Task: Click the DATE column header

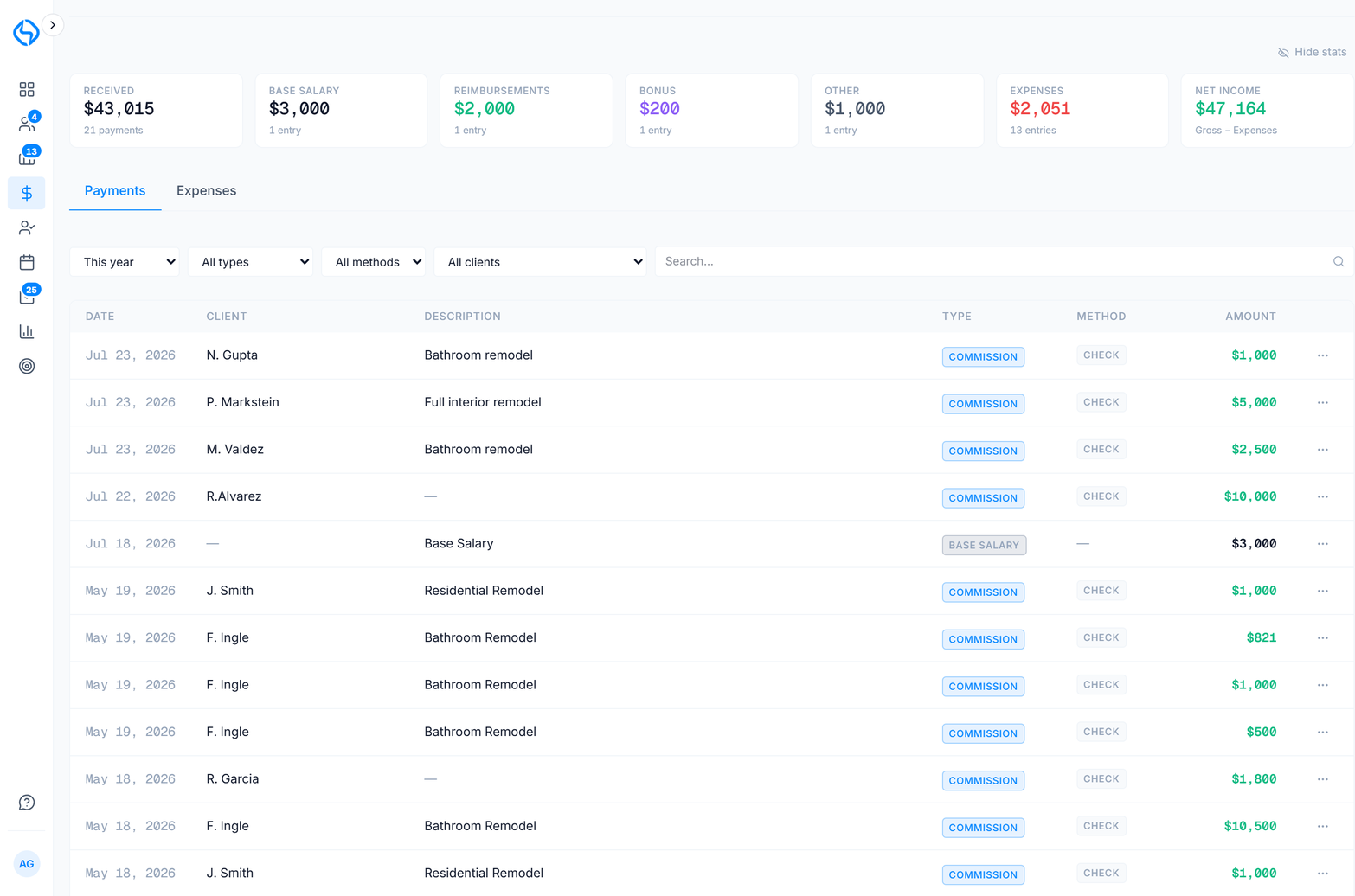Action: coord(100,317)
